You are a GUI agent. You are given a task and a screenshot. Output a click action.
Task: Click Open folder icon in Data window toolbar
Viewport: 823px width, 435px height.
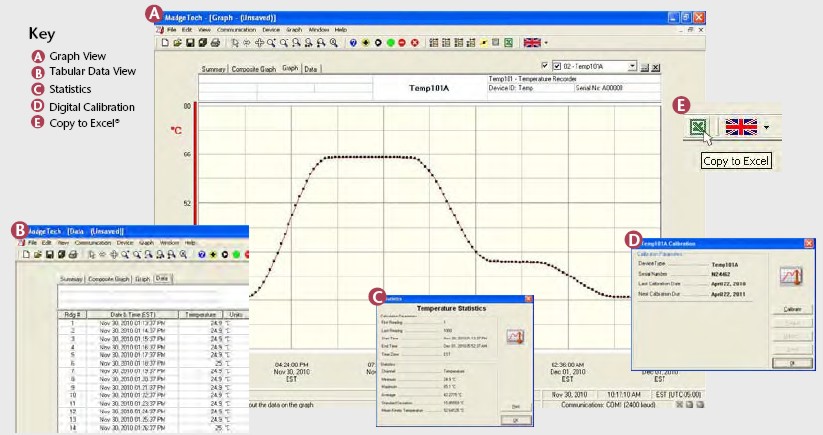[x=37, y=254]
